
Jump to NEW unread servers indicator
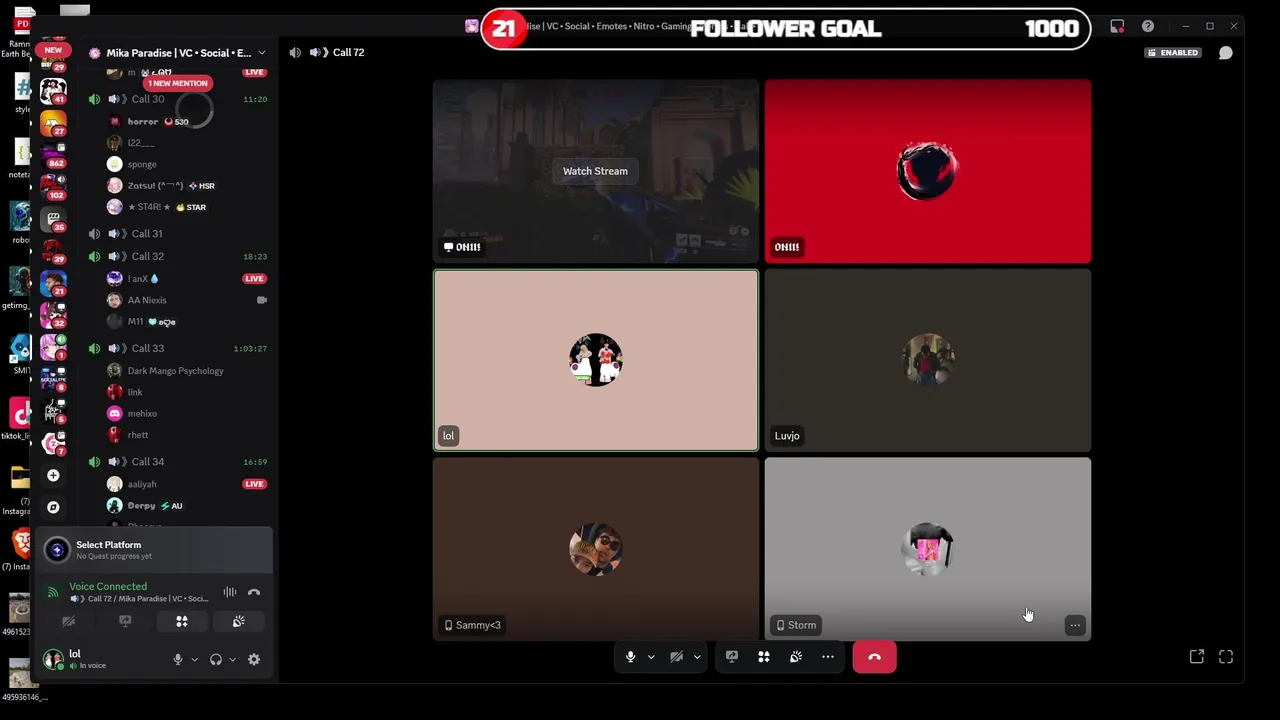pyautogui.click(x=53, y=50)
